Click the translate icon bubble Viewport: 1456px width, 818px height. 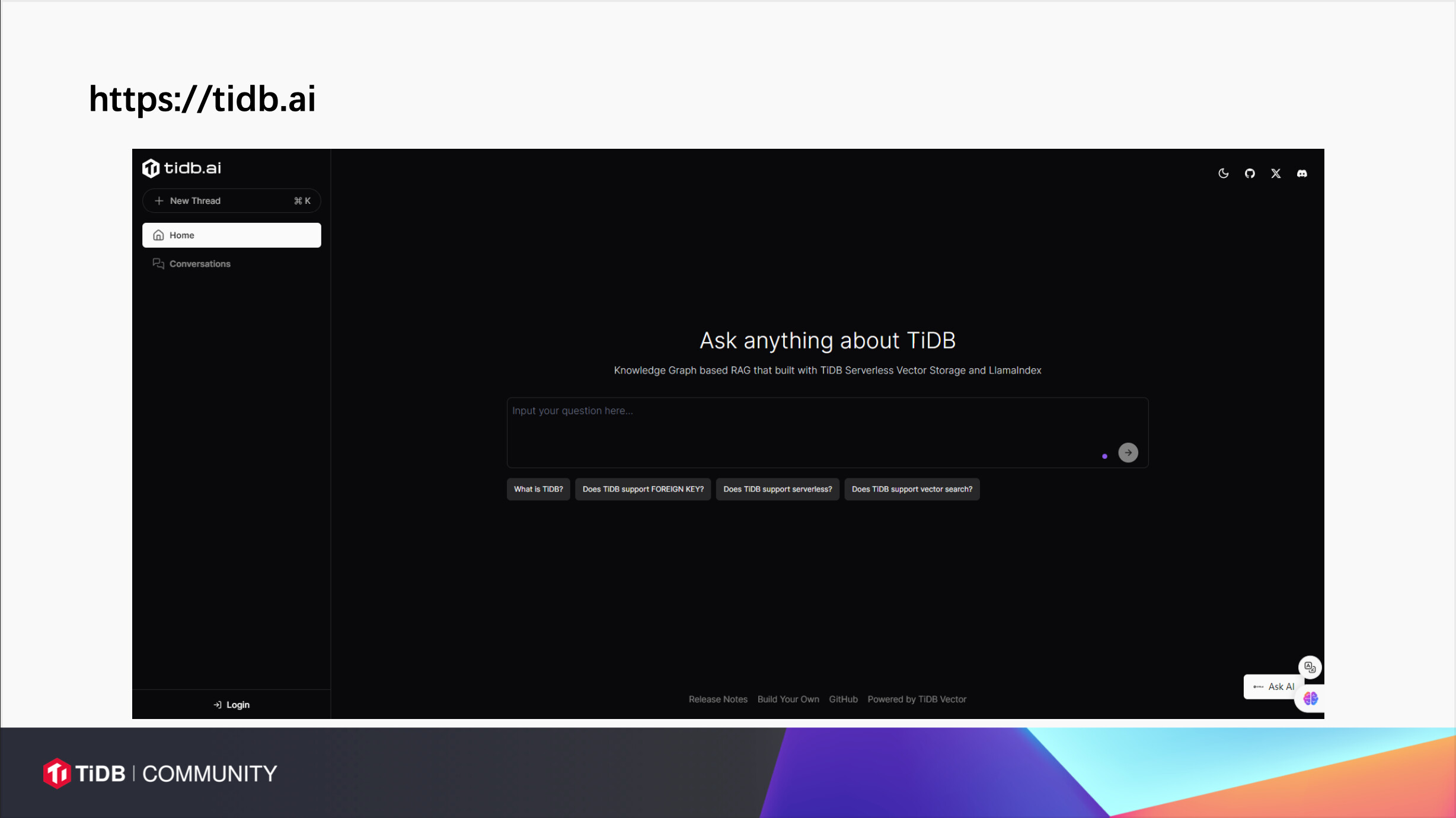click(x=1310, y=667)
